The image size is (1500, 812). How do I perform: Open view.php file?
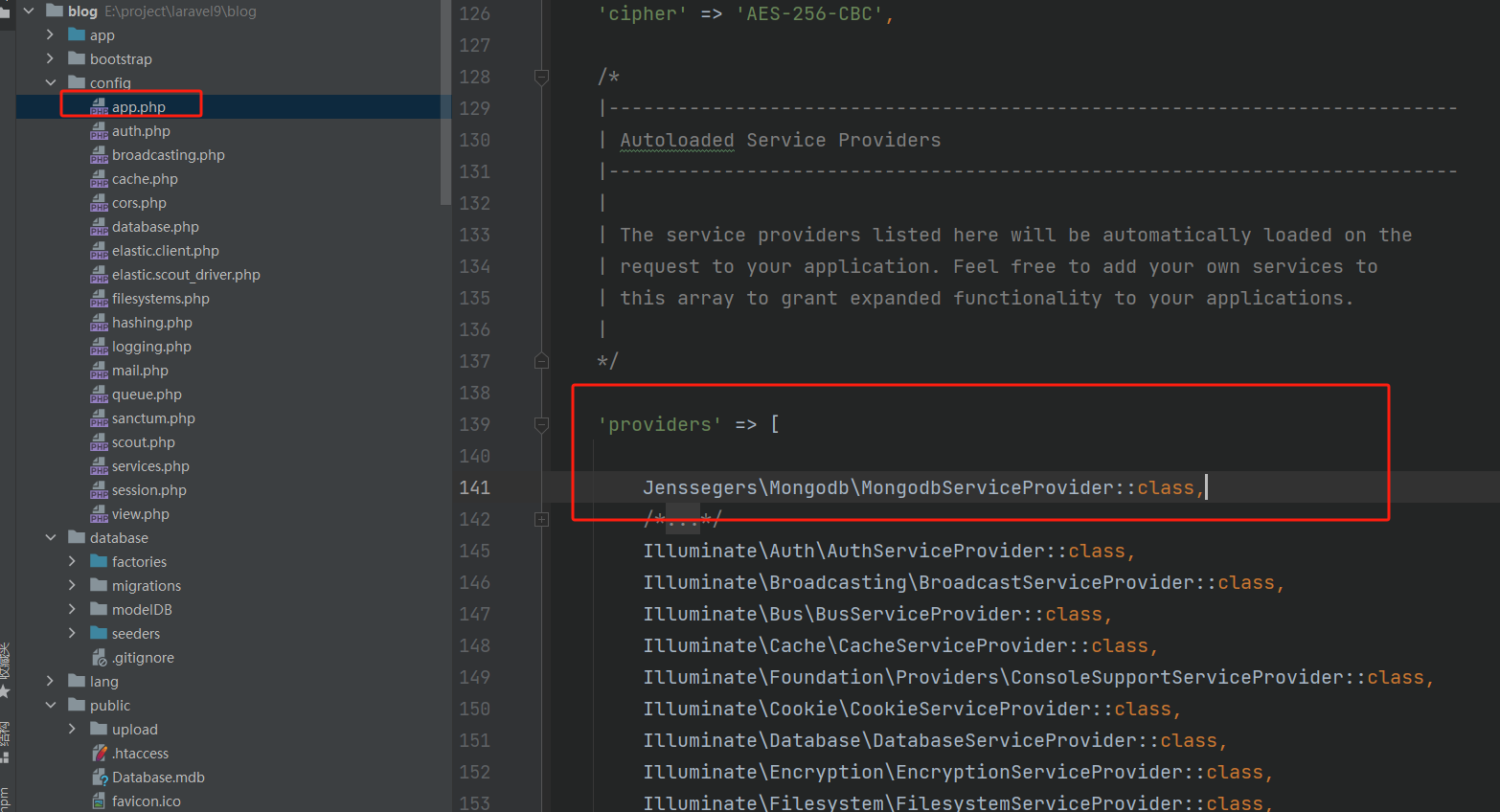(141, 514)
